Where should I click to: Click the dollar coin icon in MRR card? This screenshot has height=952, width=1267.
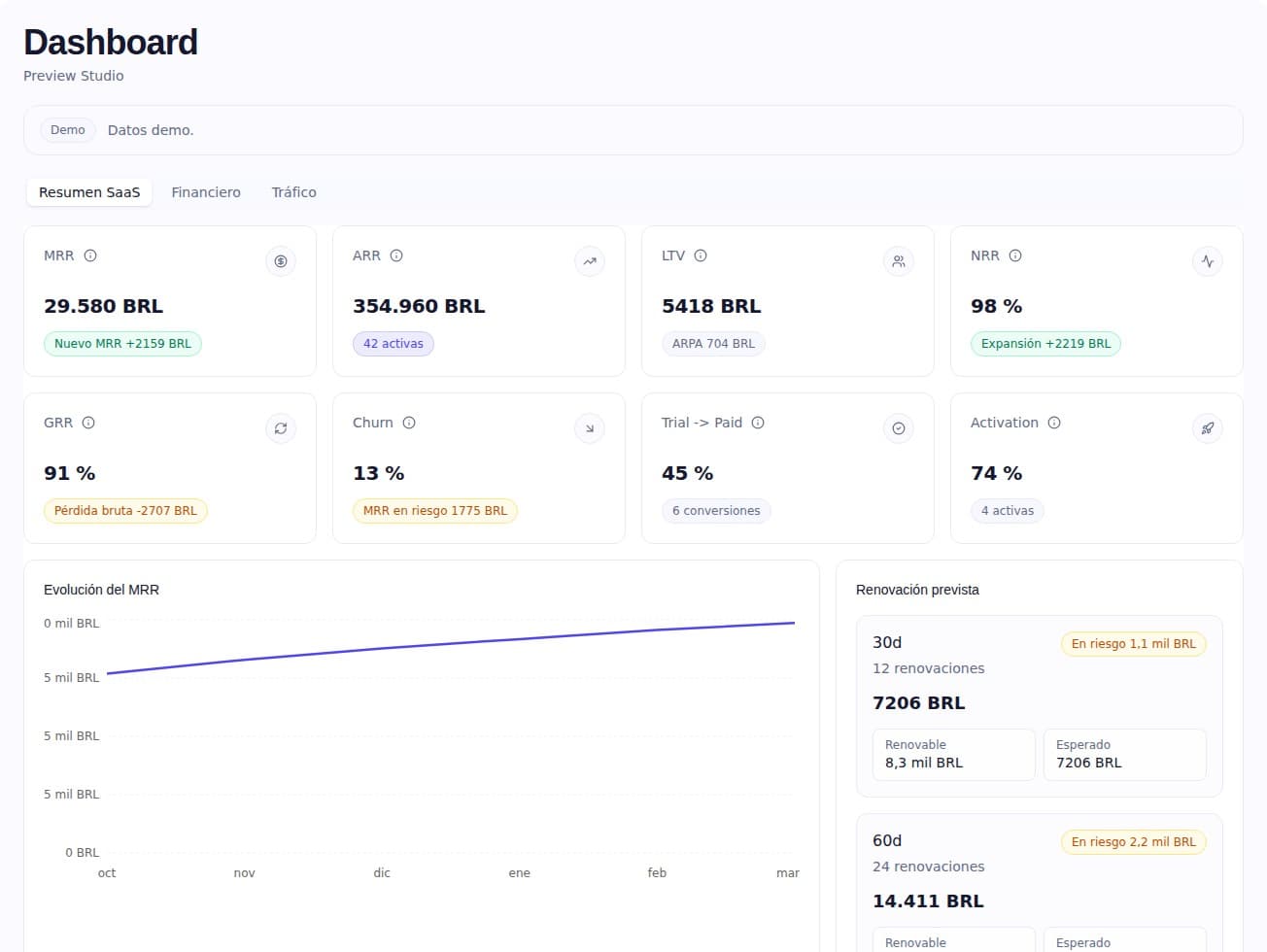[281, 261]
